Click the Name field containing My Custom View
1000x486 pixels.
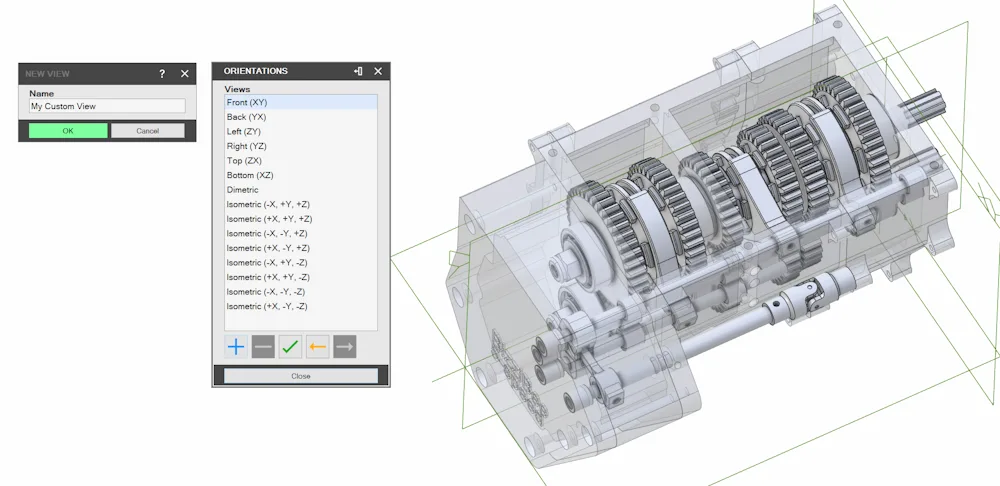107,106
